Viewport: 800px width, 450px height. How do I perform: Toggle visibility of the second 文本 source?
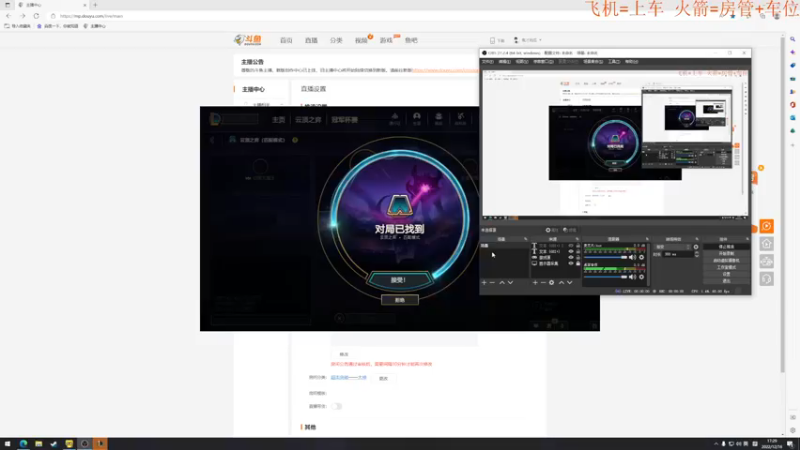(x=571, y=252)
